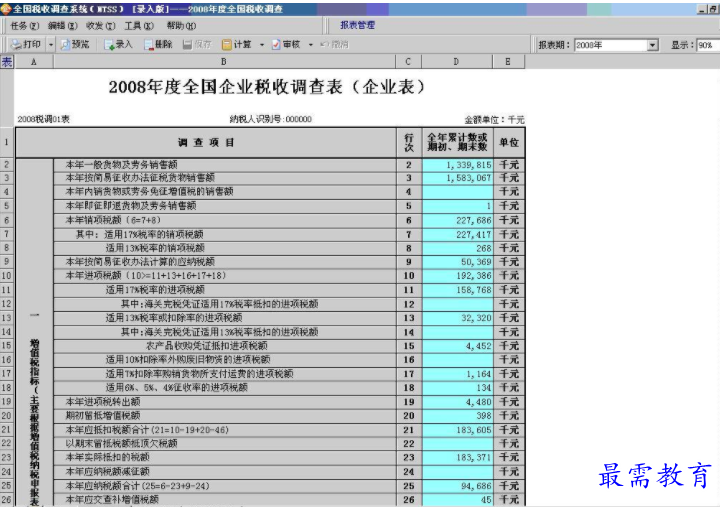Click the value 50,369
The width and height of the screenshot is (720, 507).
[476, 262]
